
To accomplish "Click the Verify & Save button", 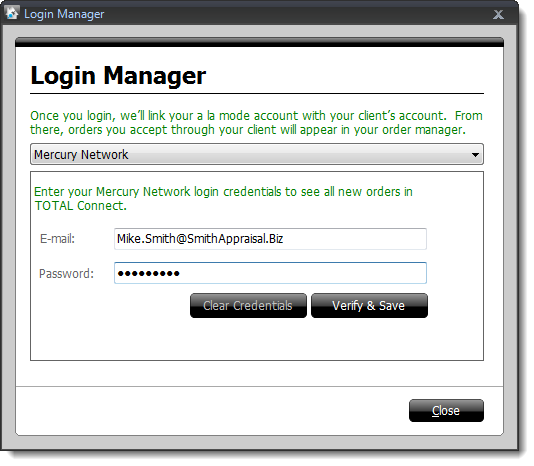I will click(369, 306).
